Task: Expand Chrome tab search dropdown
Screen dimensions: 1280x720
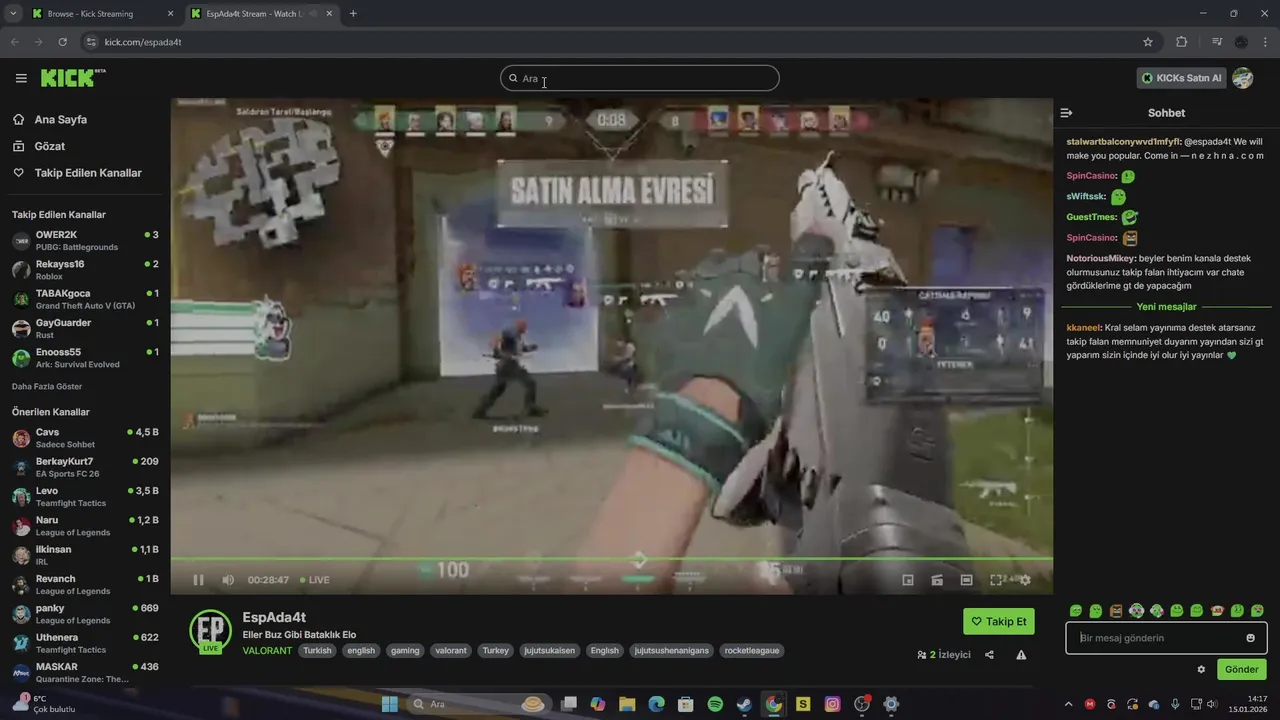Action: [13, 14]
